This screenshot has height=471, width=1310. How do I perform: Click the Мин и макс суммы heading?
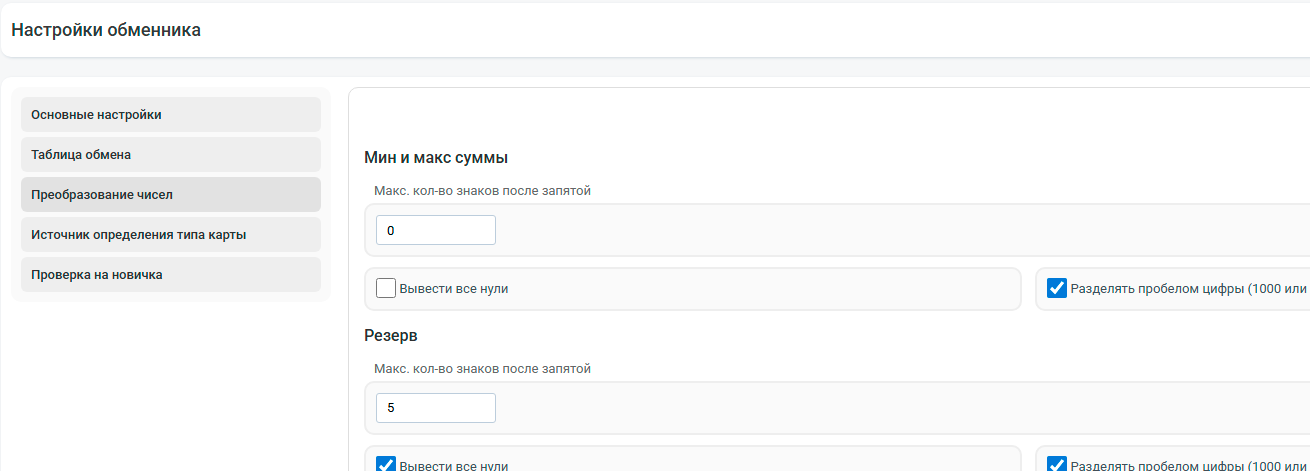tap(436, 158)
